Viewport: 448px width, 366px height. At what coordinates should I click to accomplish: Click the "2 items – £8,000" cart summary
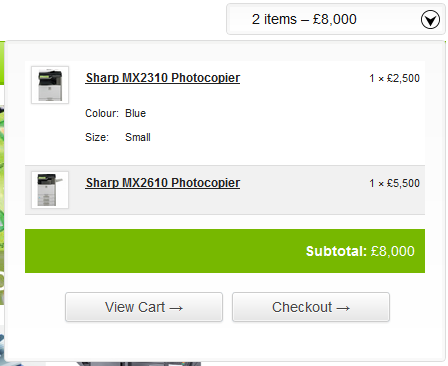(x=304, y=19)
